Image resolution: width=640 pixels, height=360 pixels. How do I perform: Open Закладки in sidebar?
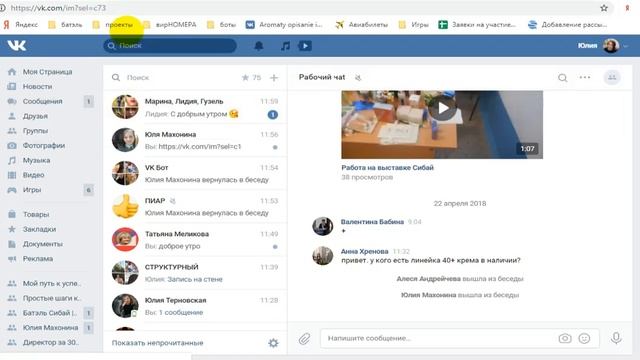click(39, 229)
